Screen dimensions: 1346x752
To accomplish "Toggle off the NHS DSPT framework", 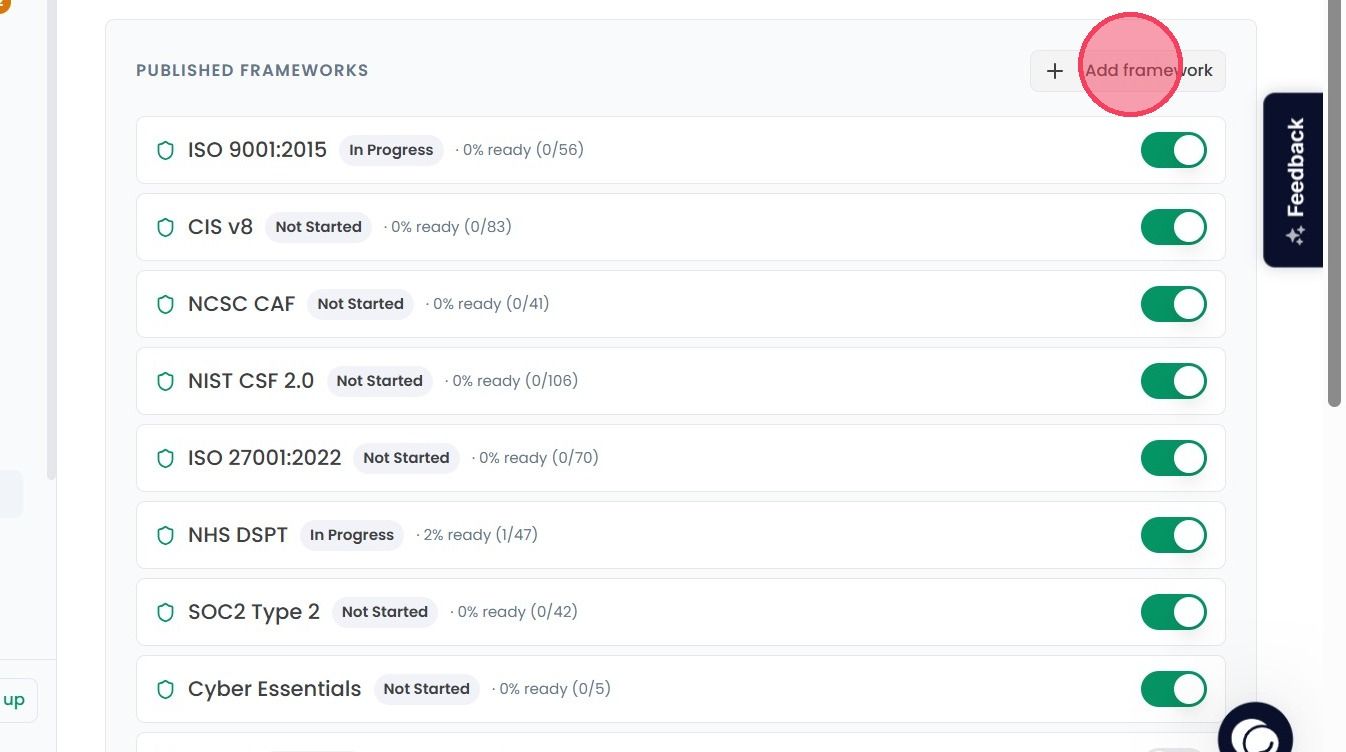I will 1174,535.
